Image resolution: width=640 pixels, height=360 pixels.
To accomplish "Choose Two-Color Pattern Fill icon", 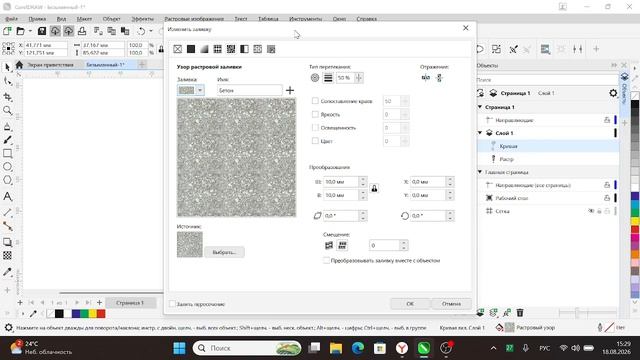I will pos(244,49).
